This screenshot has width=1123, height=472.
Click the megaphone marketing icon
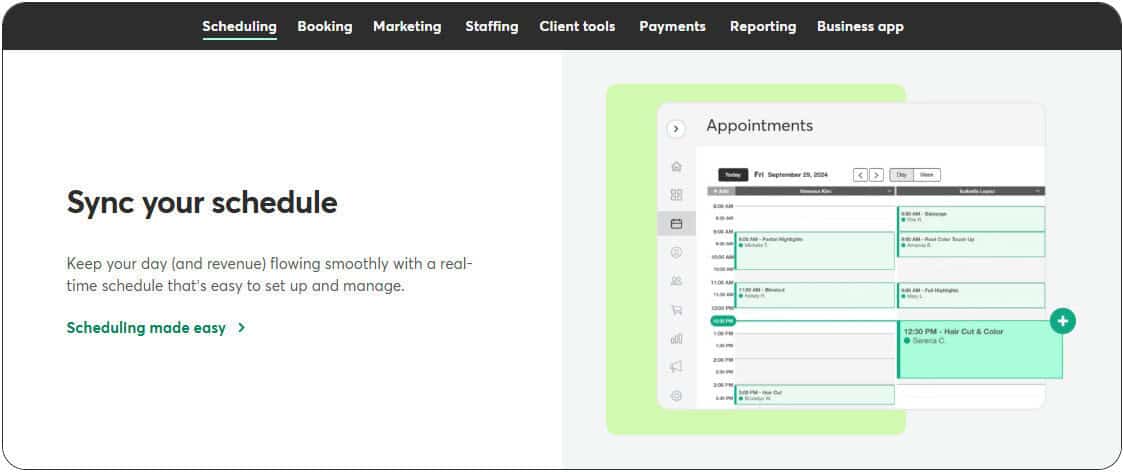(676, 367)
